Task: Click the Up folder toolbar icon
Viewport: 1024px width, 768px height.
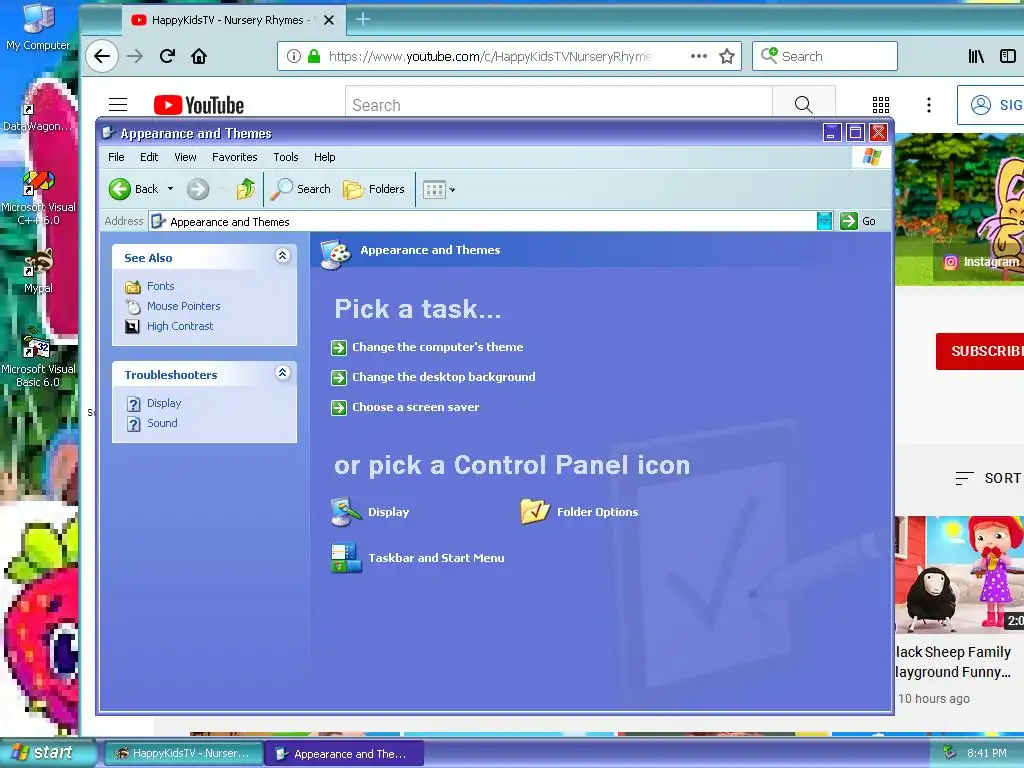Action: [246, 189]
